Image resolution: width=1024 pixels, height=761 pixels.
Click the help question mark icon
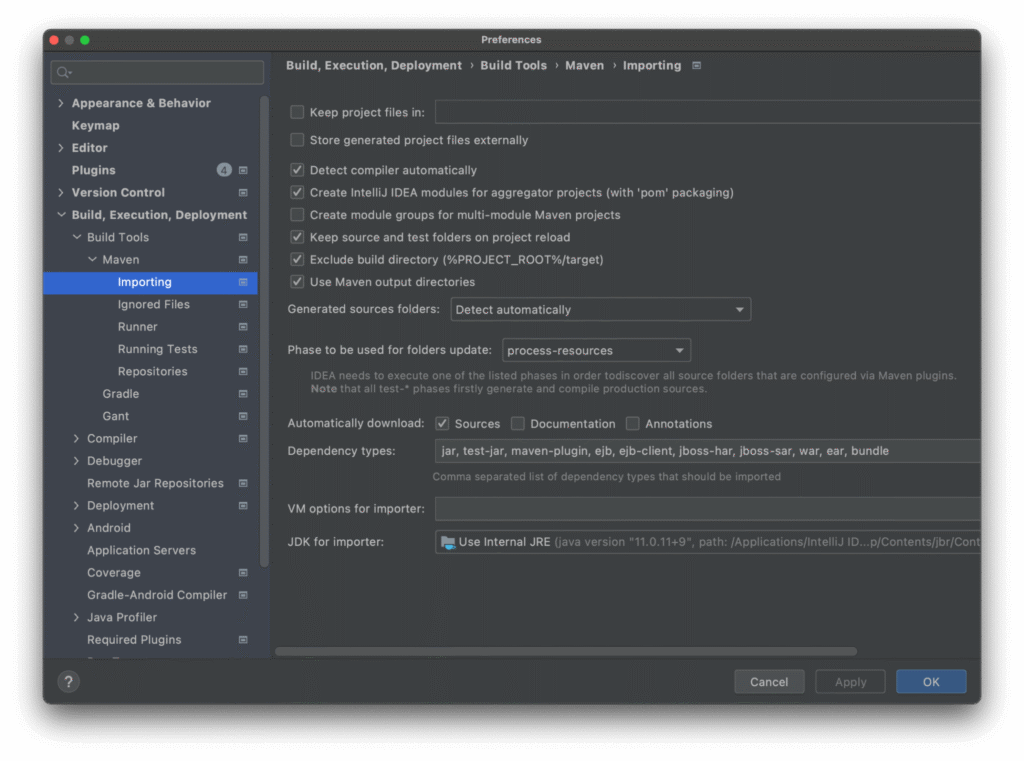(x=68, y=681)
